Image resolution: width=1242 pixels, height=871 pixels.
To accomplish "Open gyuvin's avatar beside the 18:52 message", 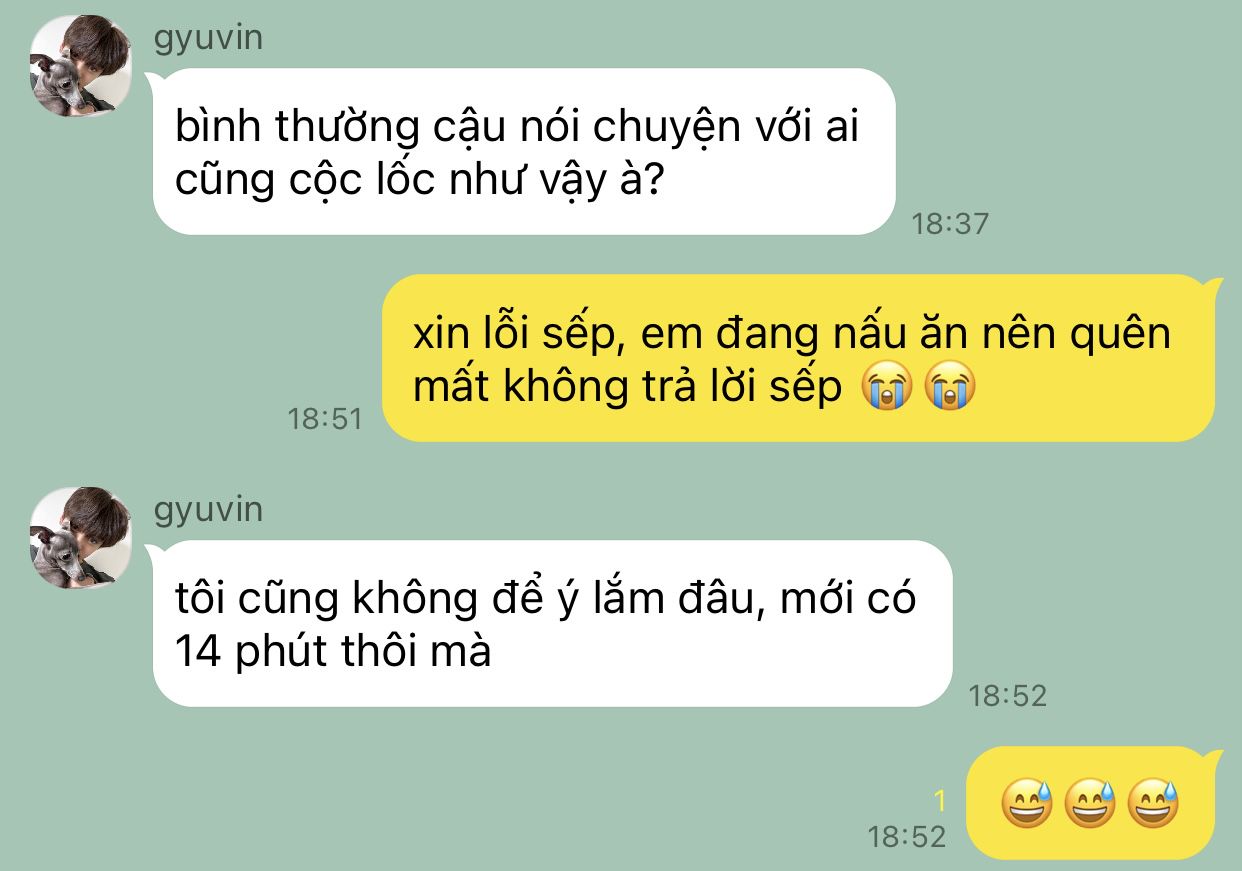I will (x=80, y=538).
